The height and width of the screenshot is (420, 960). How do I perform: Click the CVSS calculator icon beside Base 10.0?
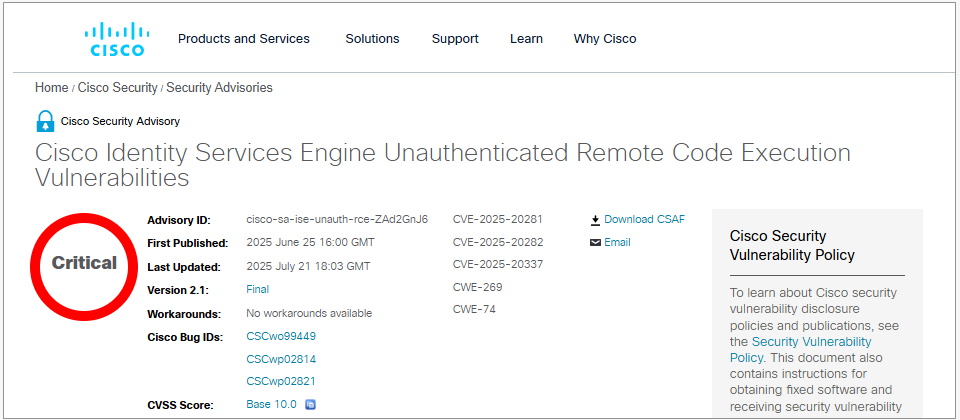[x=310, y=405]
